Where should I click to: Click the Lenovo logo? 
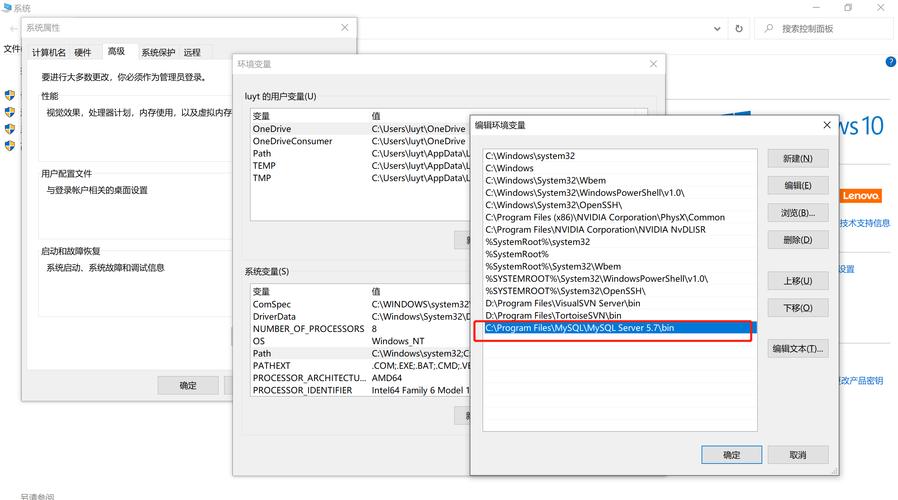tap(861, 196)
